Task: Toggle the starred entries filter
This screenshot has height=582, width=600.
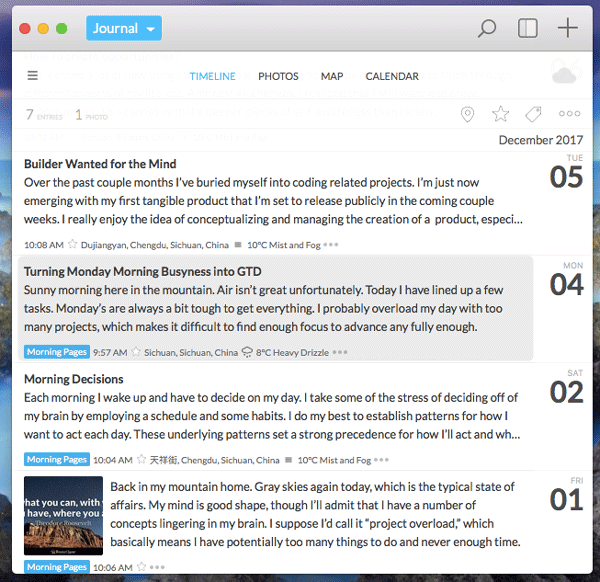Action: pos(500,115)
